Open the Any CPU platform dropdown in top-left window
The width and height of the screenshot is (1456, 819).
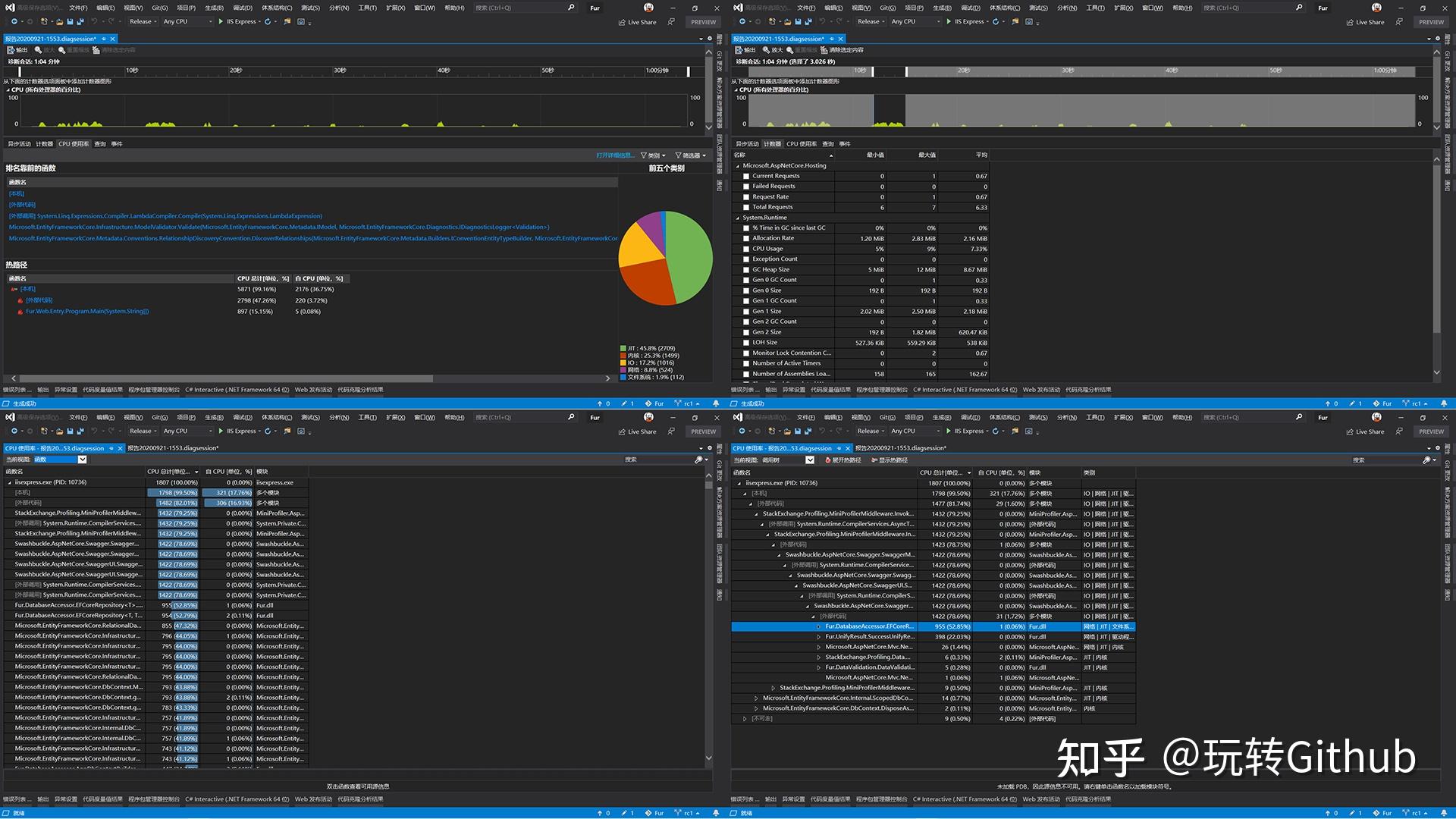pyautogui.click(x=188, y=21)
